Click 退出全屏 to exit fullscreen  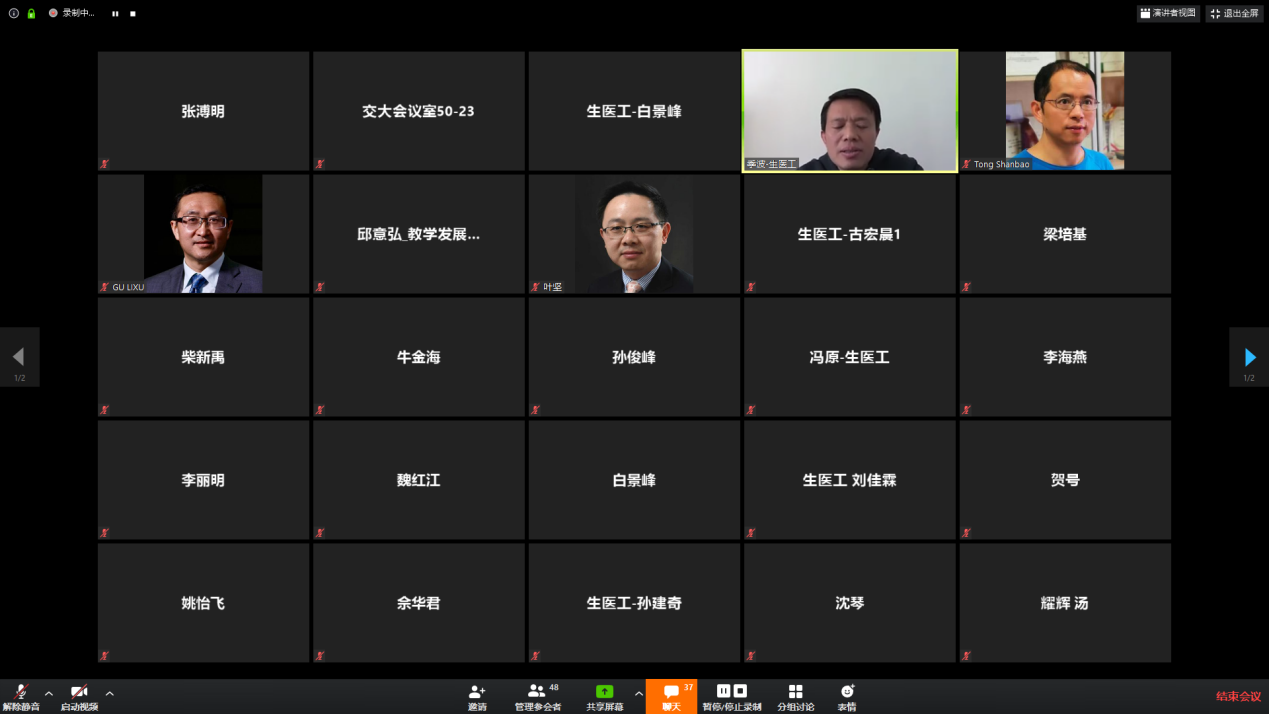coord(1234,14)
